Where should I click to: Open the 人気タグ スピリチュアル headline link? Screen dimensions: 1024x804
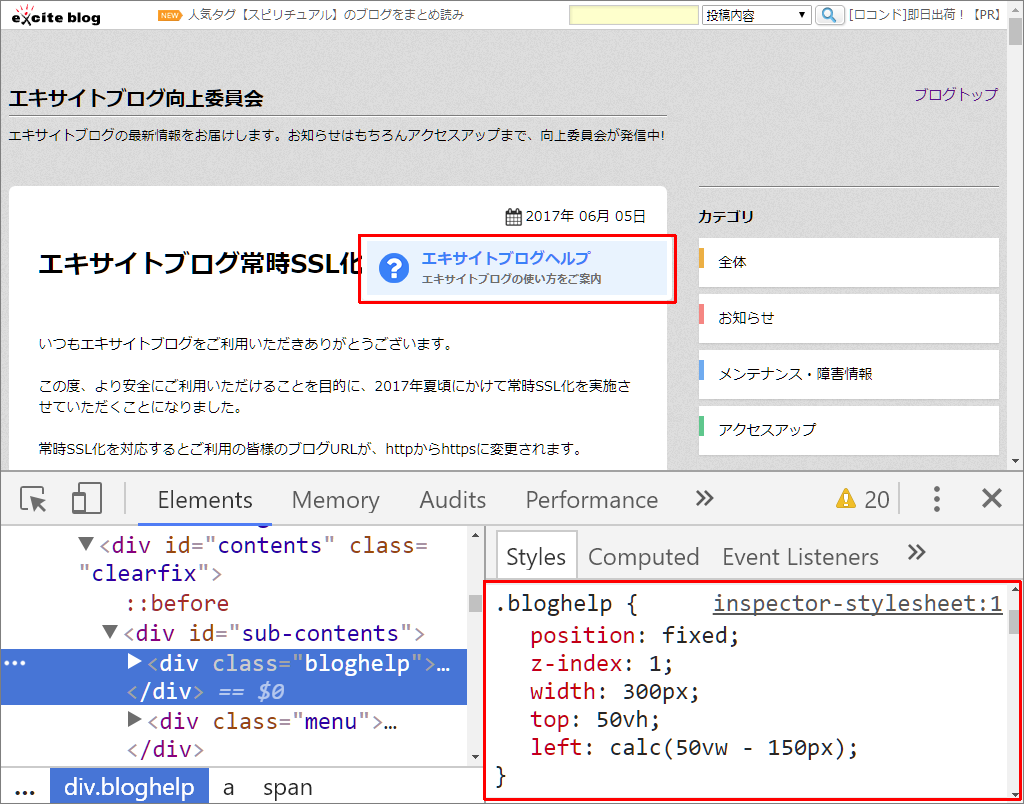(x=326, y=15)
